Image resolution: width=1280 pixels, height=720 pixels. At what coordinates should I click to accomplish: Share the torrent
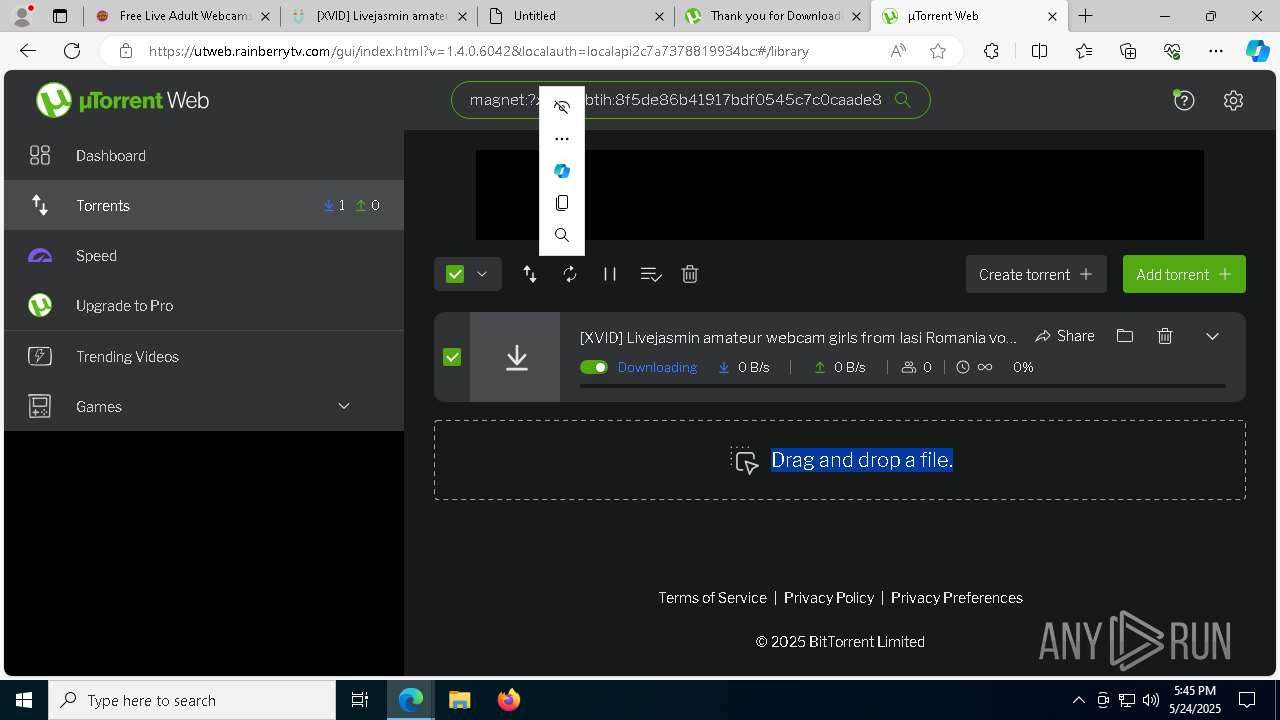[1065, 336]
